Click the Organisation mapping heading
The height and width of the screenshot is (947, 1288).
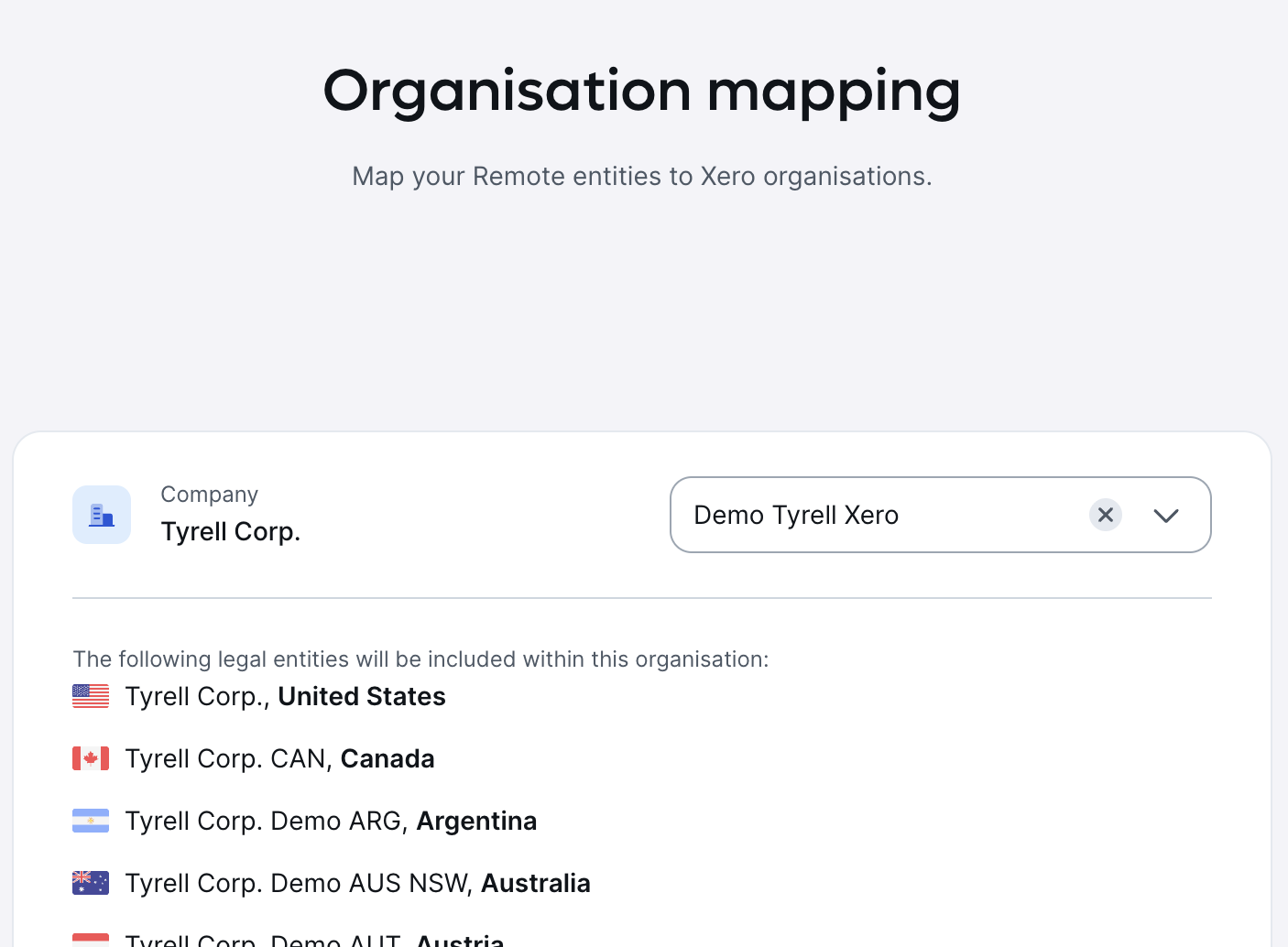point(642,93)
